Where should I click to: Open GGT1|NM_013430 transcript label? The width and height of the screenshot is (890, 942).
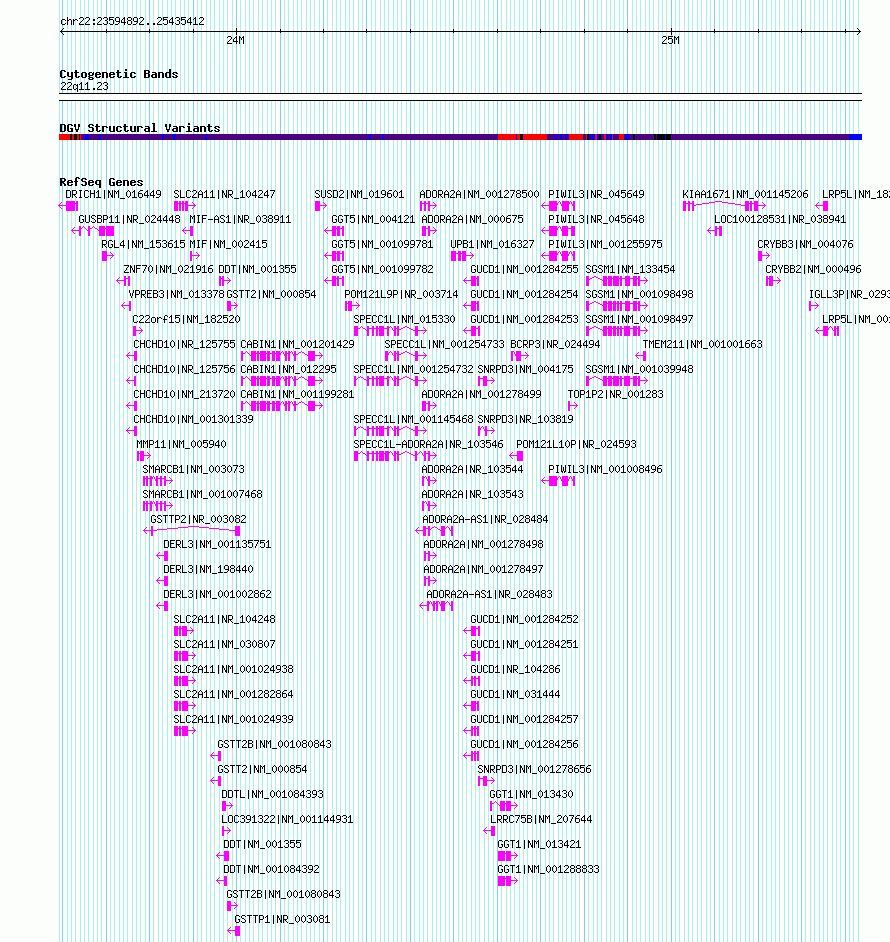[531, 795]
